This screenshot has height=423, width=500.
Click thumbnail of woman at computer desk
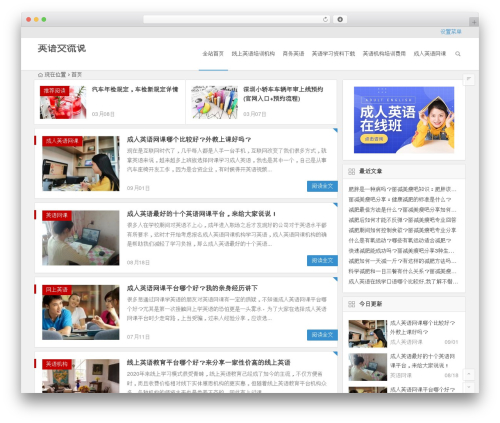click(81, 163)
